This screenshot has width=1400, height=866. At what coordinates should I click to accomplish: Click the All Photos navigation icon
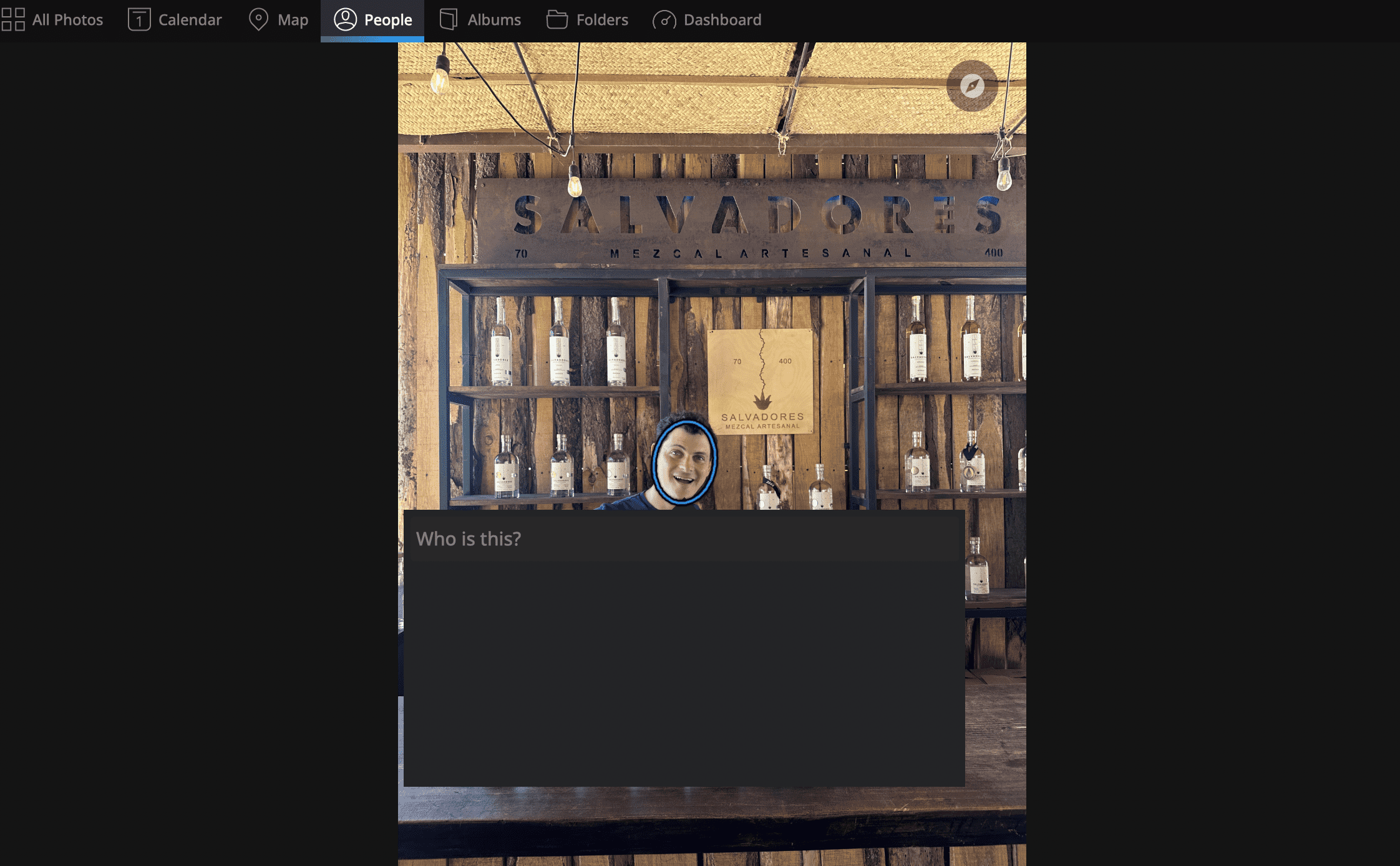point(15,20)
